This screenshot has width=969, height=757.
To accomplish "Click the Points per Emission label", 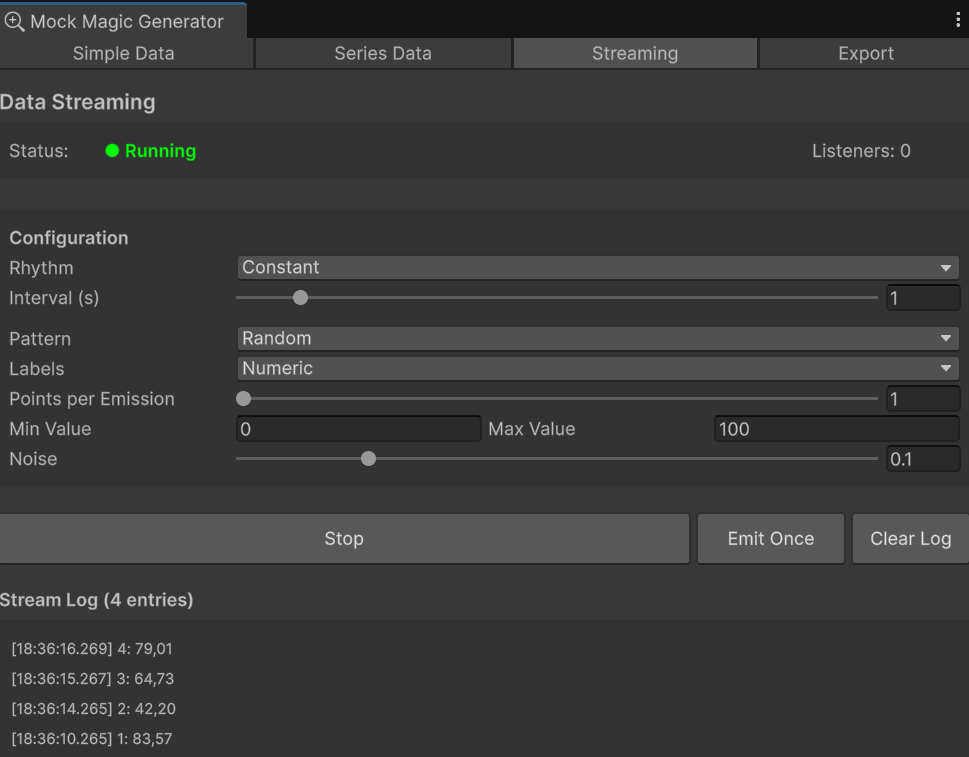I will tap(91, 399).
